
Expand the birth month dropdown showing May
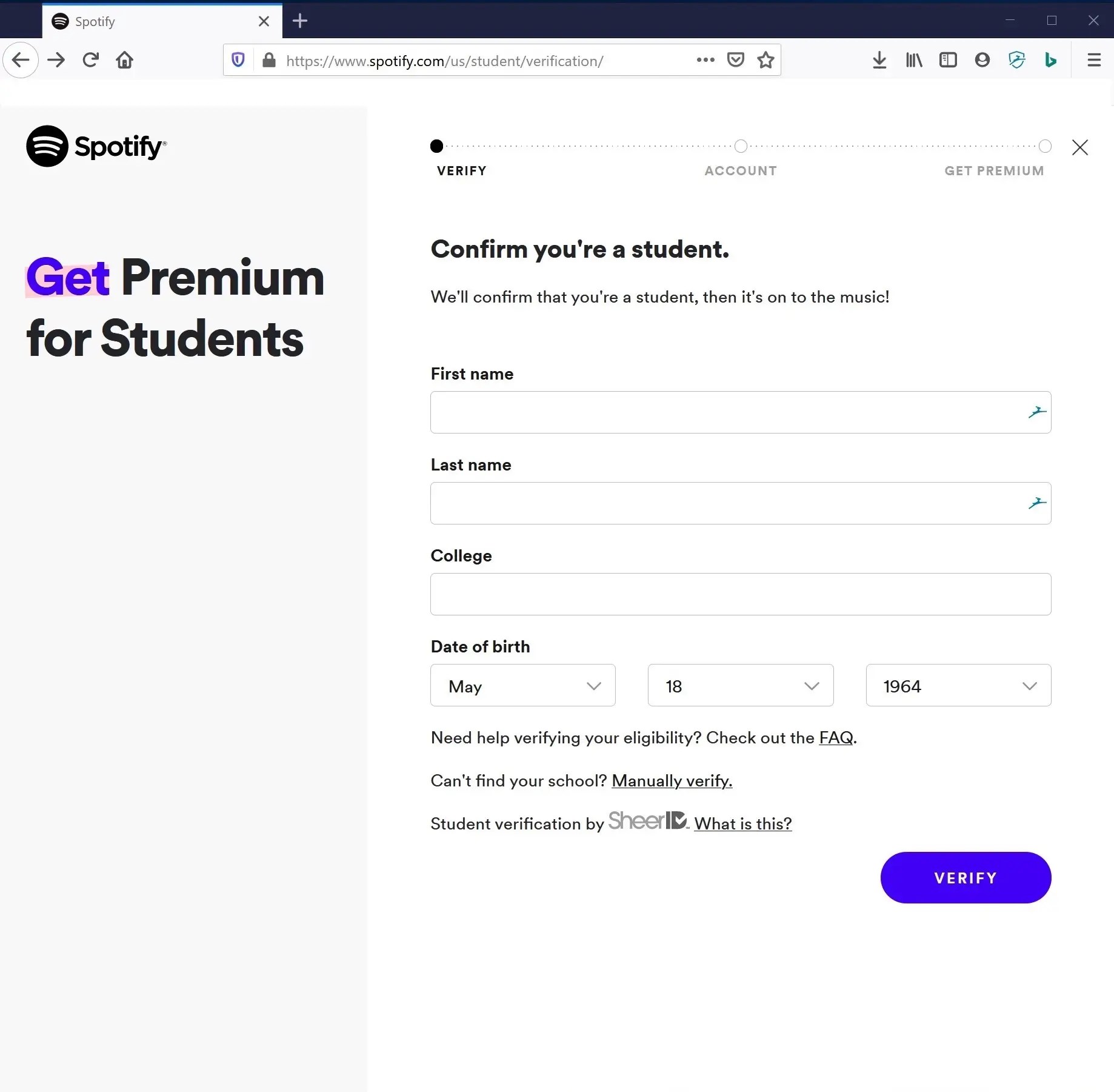coord(522,685)
